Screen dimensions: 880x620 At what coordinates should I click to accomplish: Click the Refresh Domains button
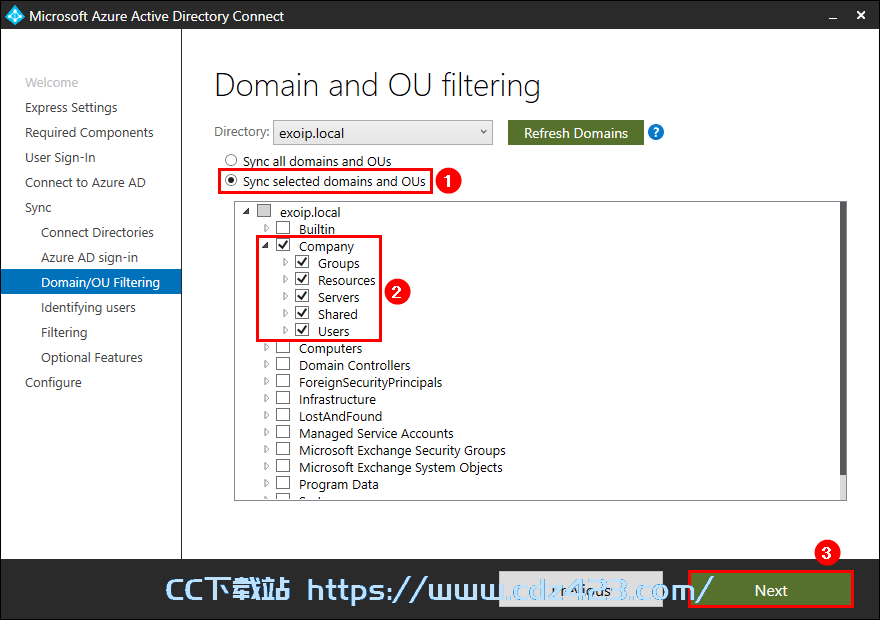(x=576, y=132)
